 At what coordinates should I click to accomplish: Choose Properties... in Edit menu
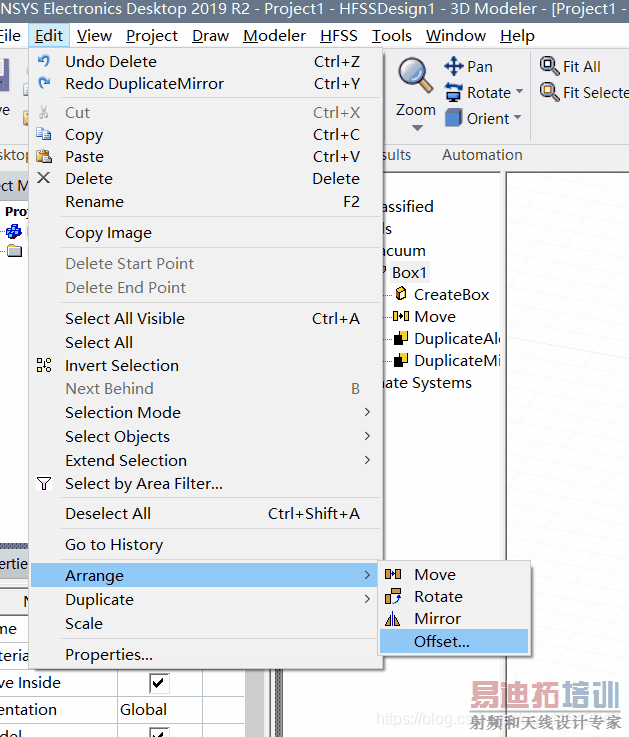click(206, 654)
